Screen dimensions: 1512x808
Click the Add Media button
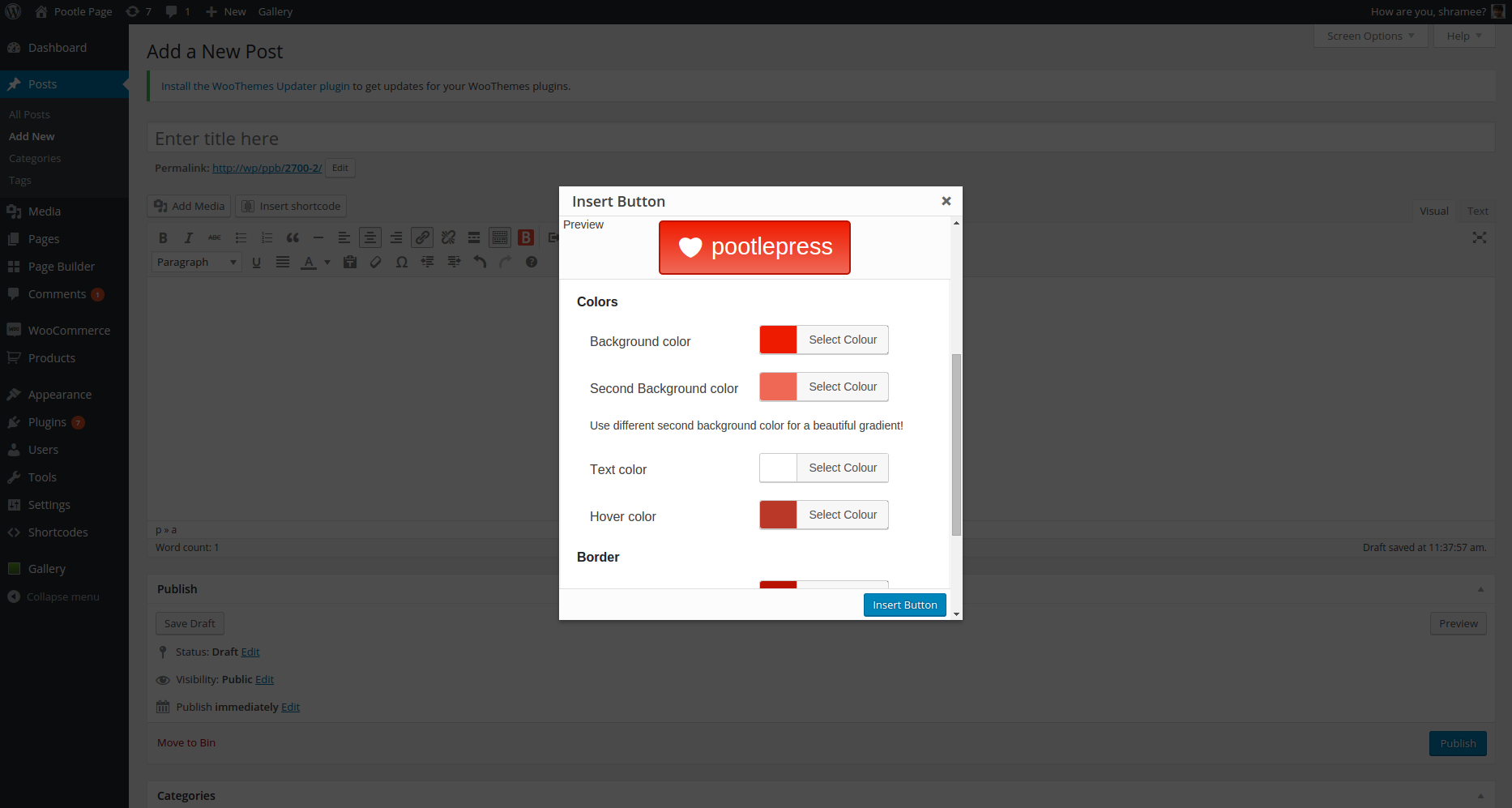pos(189,206)
